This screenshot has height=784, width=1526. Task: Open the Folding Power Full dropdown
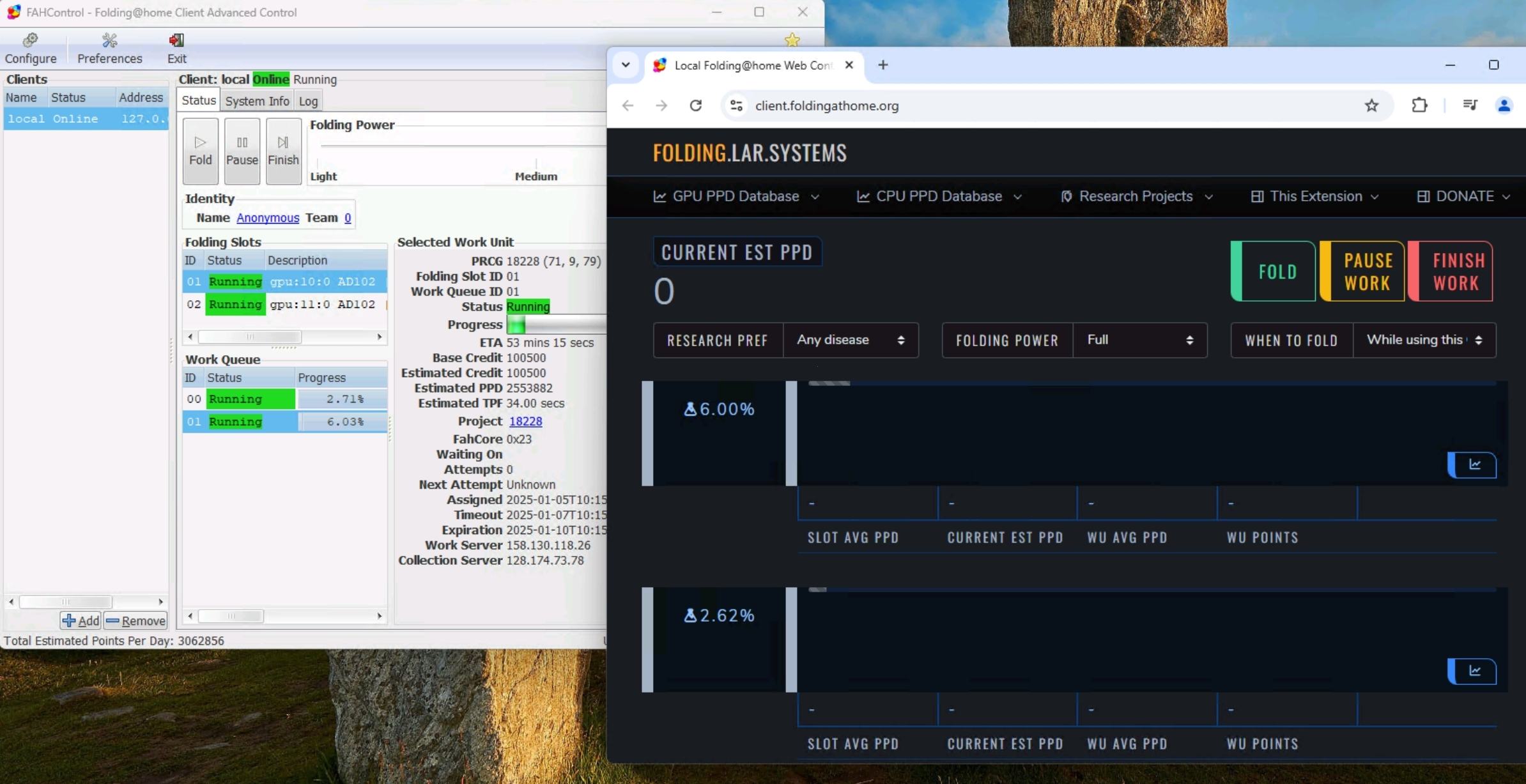click(1139, 340)
